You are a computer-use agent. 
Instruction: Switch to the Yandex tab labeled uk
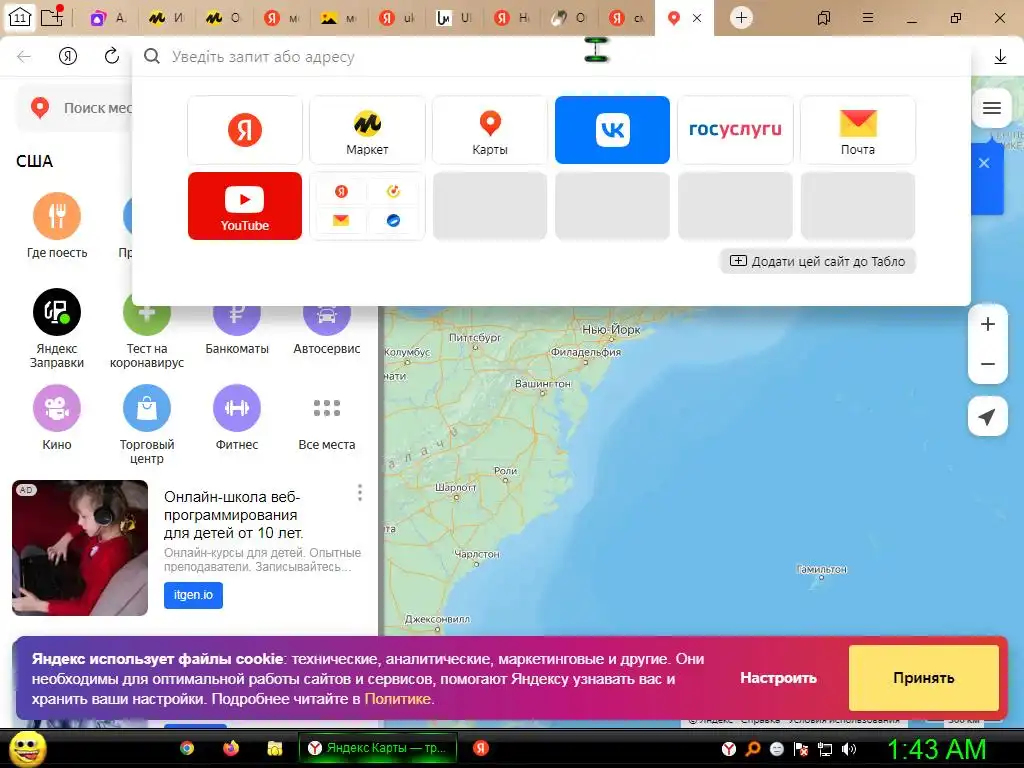(x=397, y=18)
